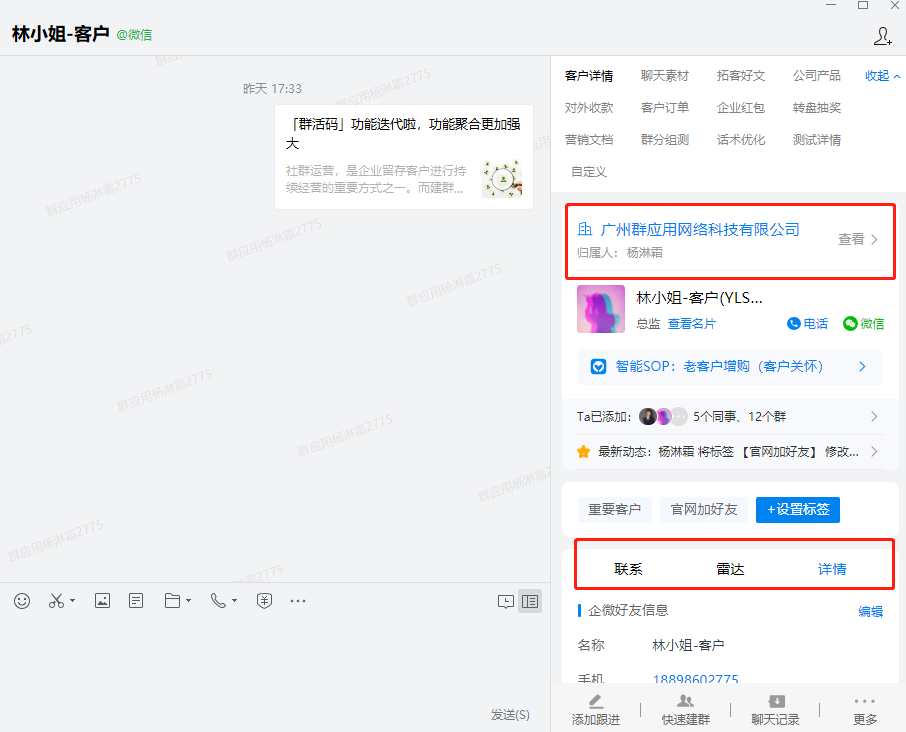Collapse the tab list with 收起
This screenshot has height=732, width=906.
coord(882,76)
